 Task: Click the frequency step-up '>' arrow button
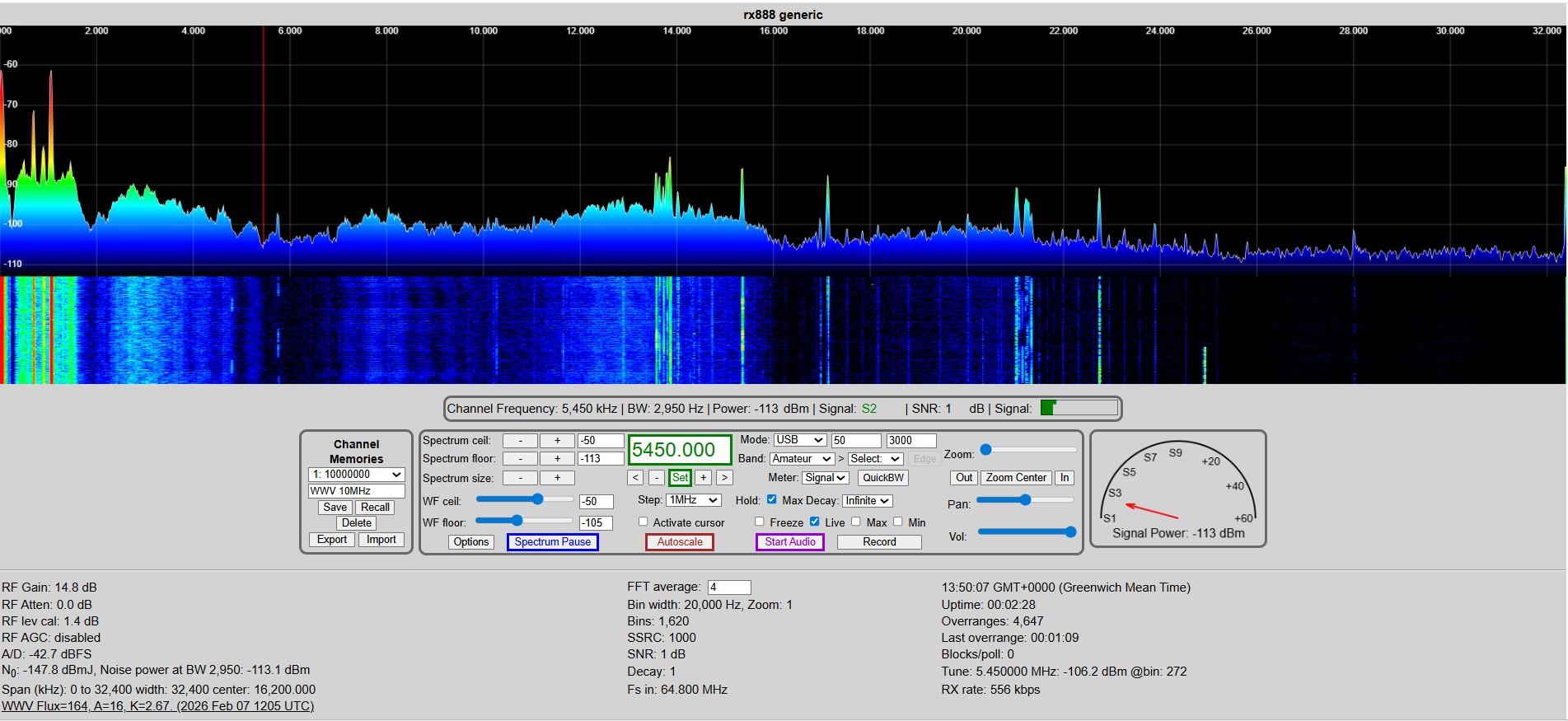(724, 478)
